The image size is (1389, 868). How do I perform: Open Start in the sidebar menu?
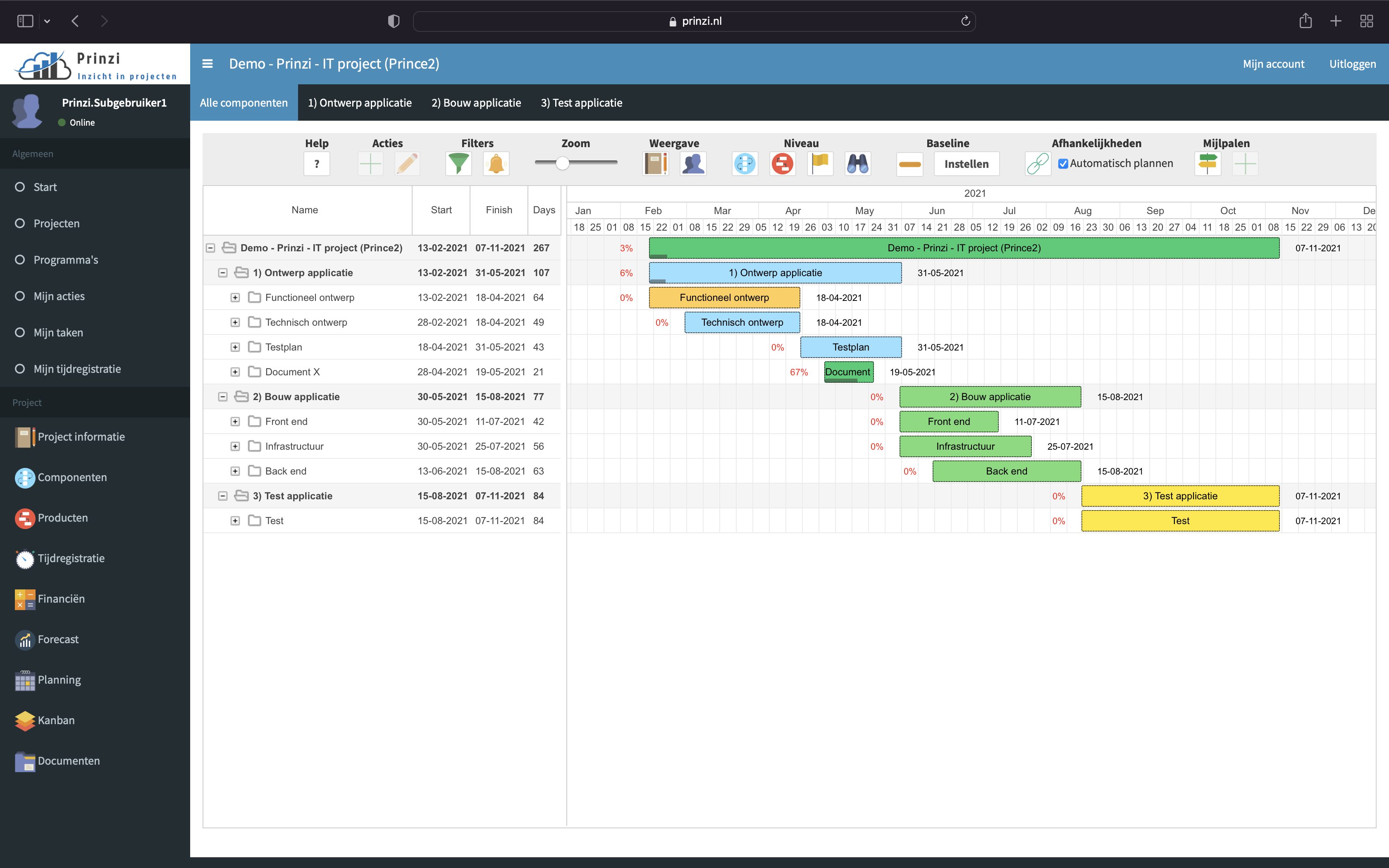[95, 187]
